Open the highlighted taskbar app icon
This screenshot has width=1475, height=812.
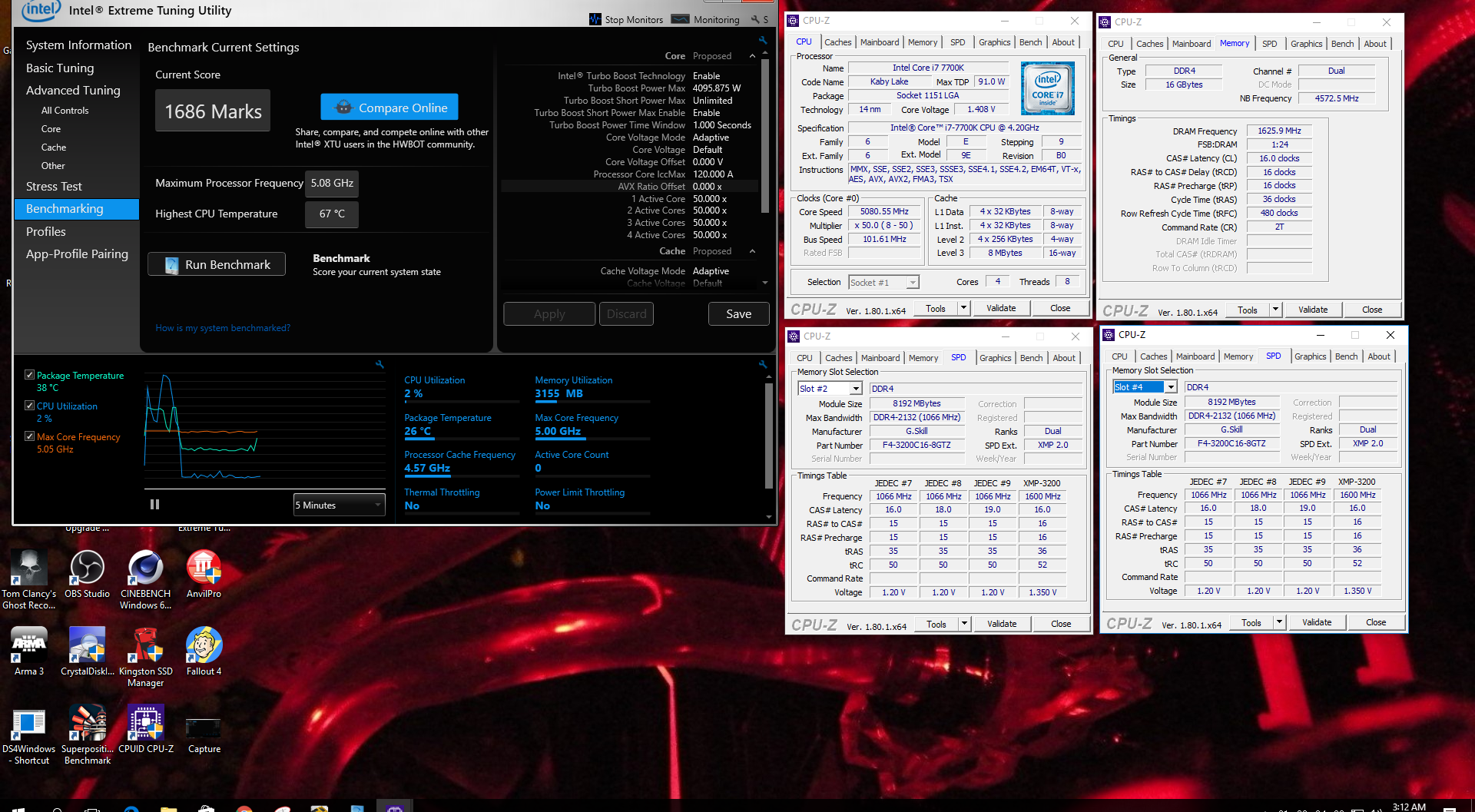(x=395, y=807)
